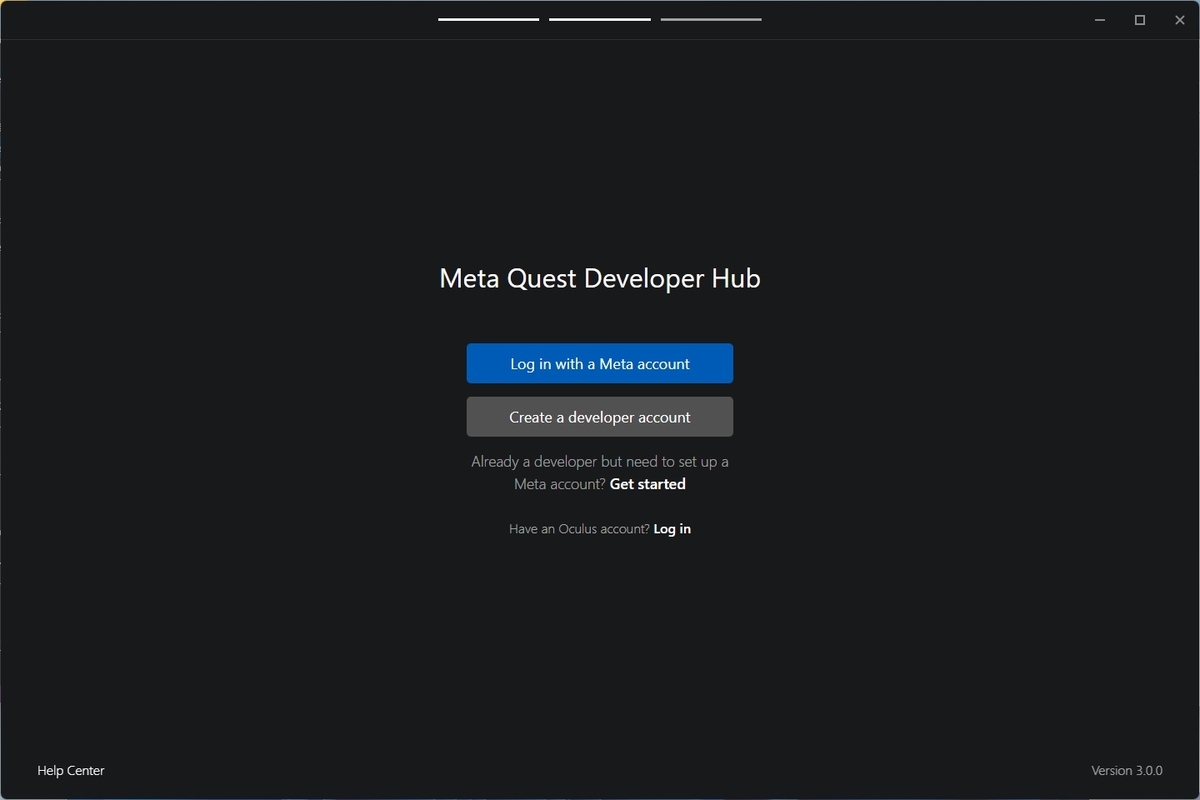Close the Meta Quest Developer Hub window
Viewport: 1200px width, 800px height.
click(1179, 19)
